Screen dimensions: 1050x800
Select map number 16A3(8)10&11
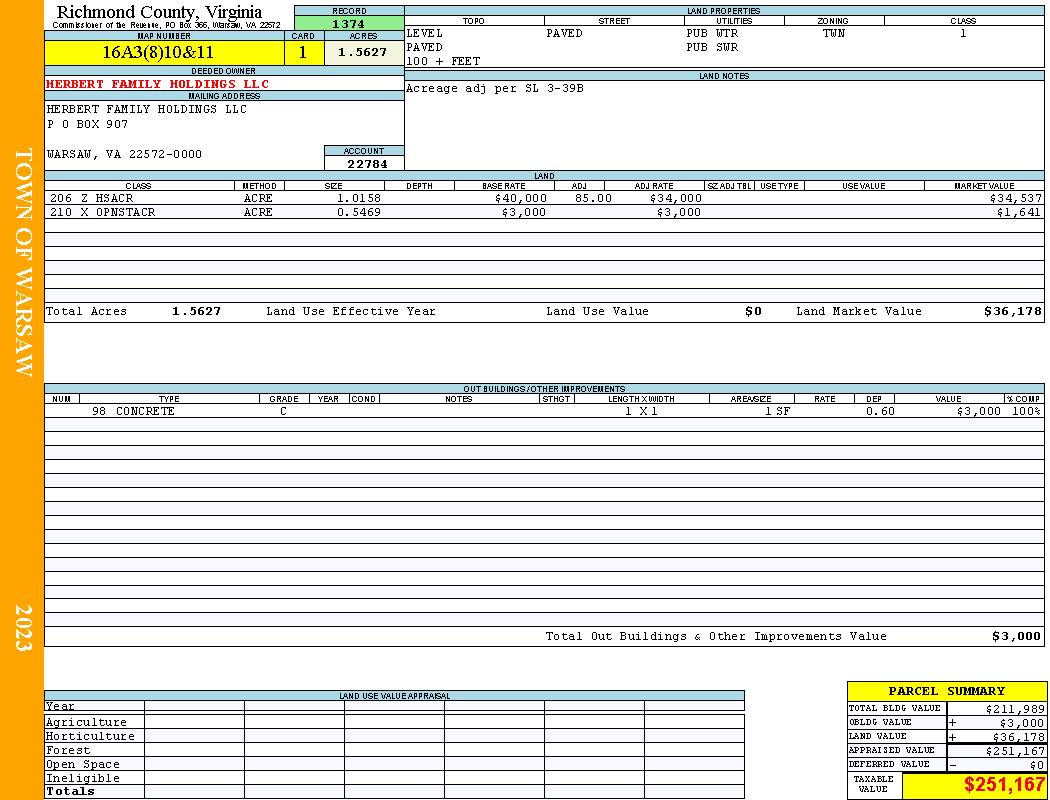(x=158, y=52)
